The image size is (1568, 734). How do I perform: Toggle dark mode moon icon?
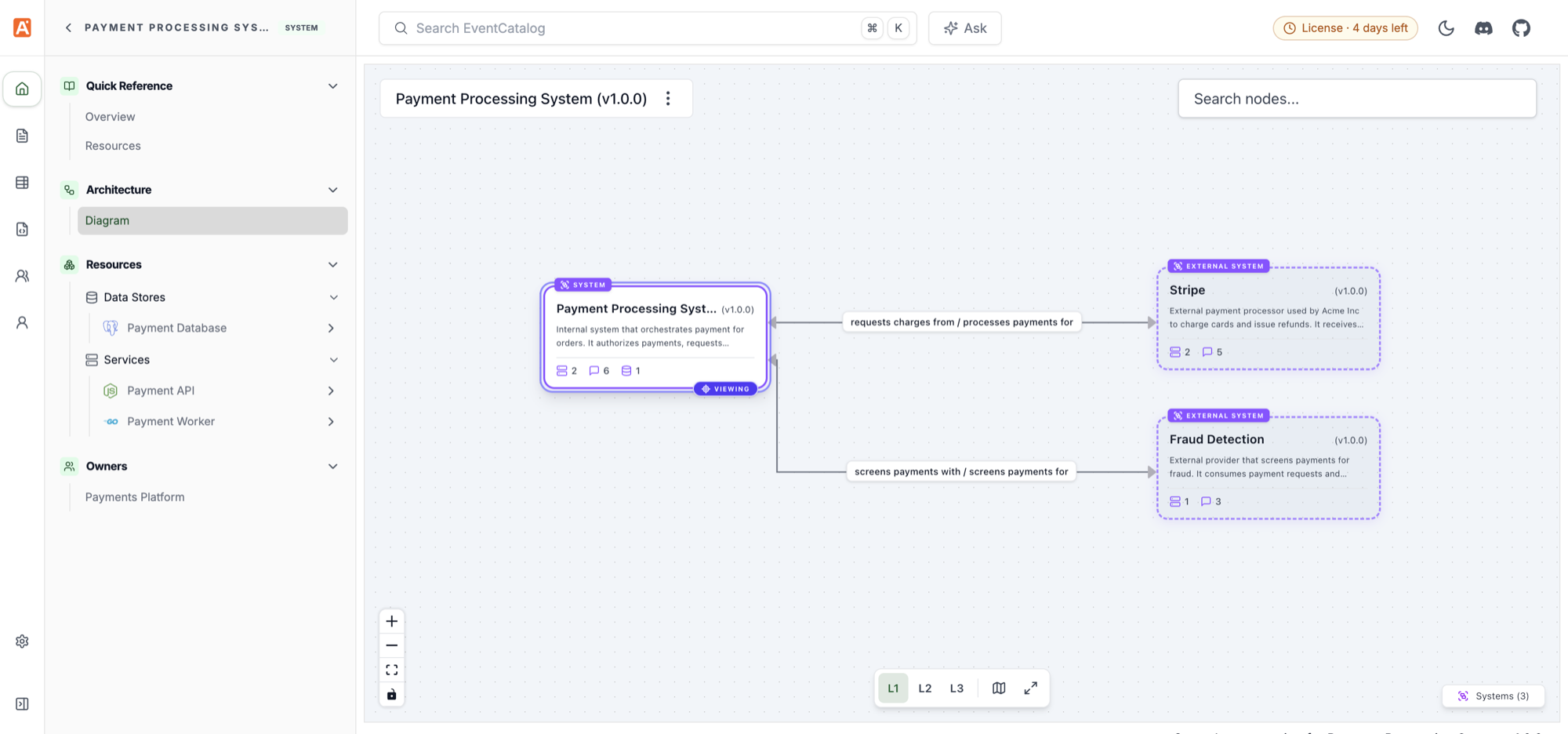click(1446, 28)
